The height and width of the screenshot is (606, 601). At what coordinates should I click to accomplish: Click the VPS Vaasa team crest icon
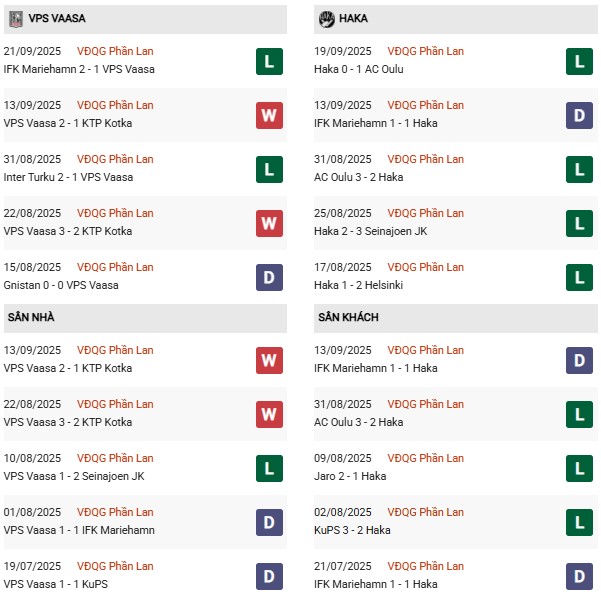15,19
